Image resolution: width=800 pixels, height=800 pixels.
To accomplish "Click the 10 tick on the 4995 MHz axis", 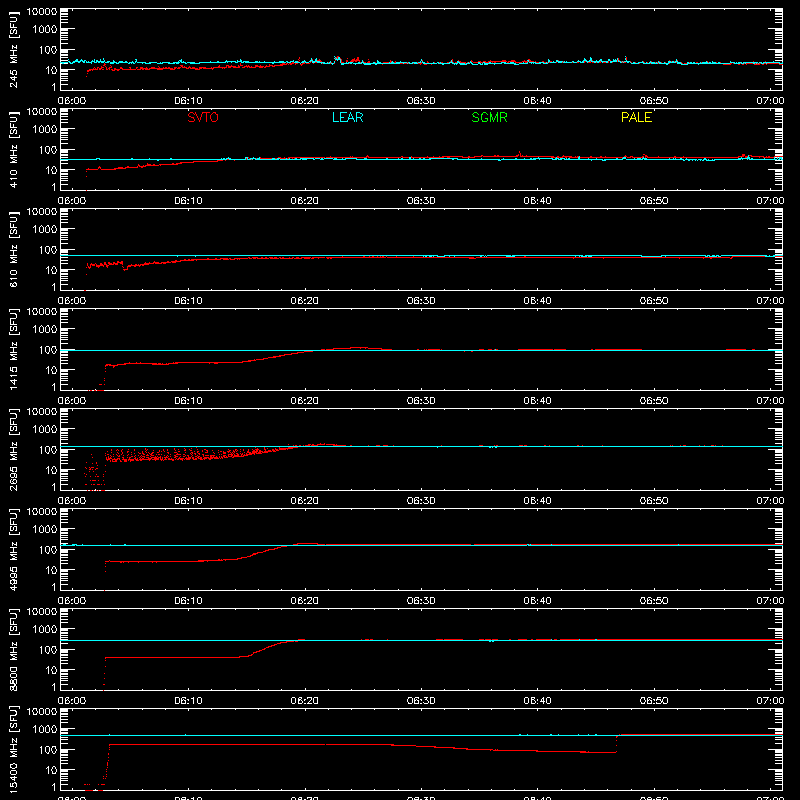I will pos(51,570).
